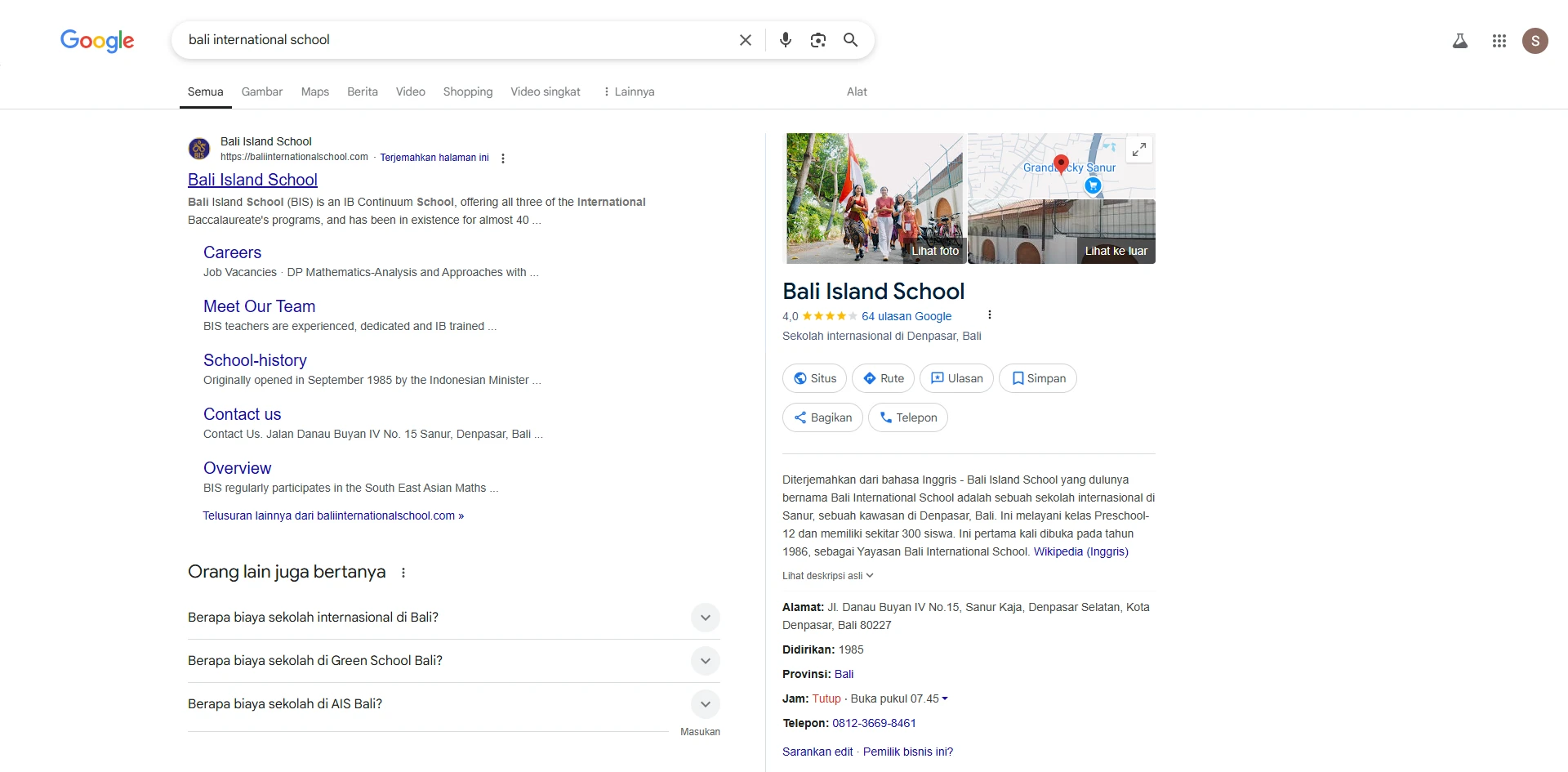Open the account profile avatar menu
The height and width of the screenshot is (772, 1568).
[1536, 40]
